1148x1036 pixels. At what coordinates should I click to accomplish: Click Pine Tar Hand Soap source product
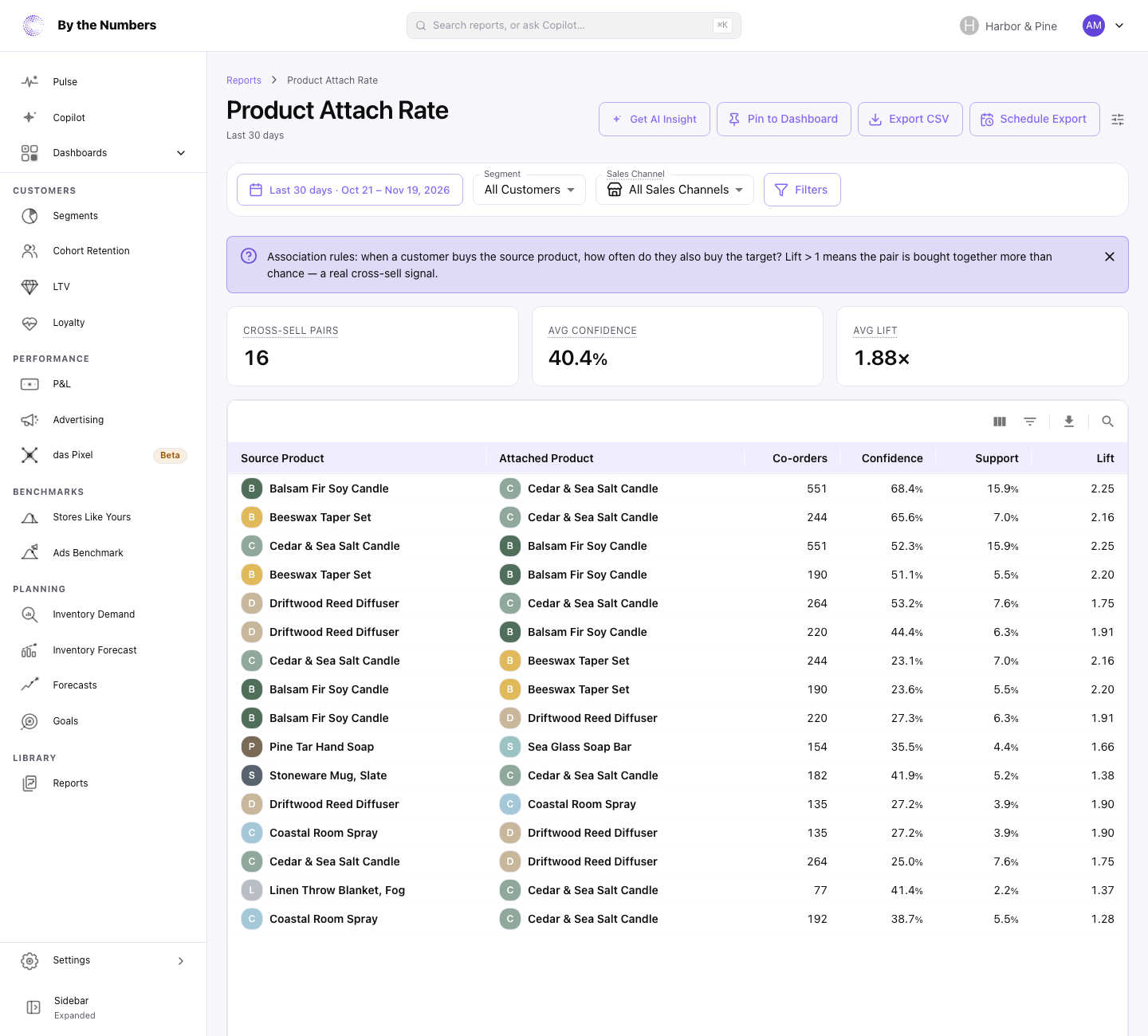[x=321, y=747]
